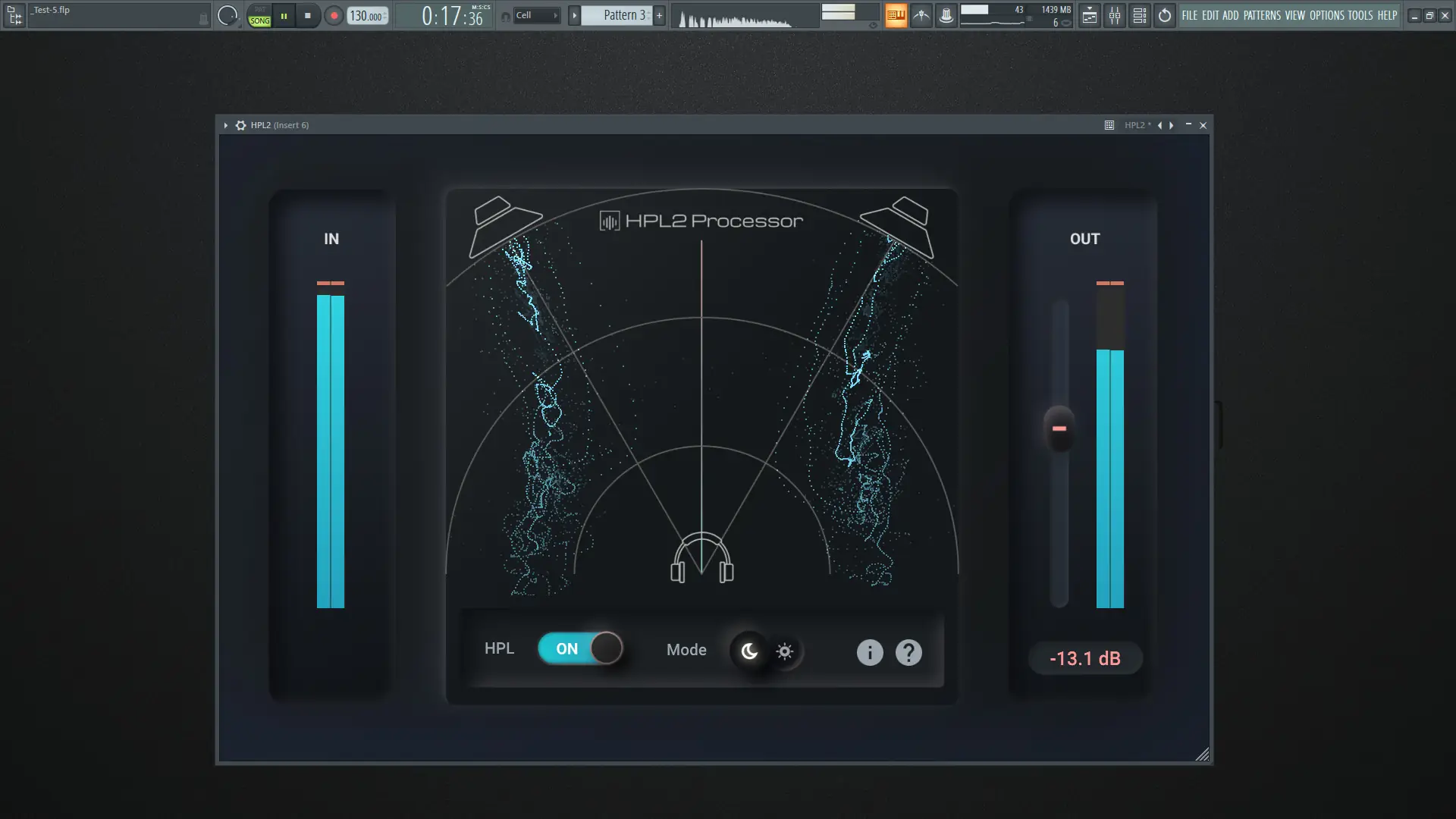Toggle SONG/PAT playback mode
Screen dimensions: 1456x819
point(259,16)
